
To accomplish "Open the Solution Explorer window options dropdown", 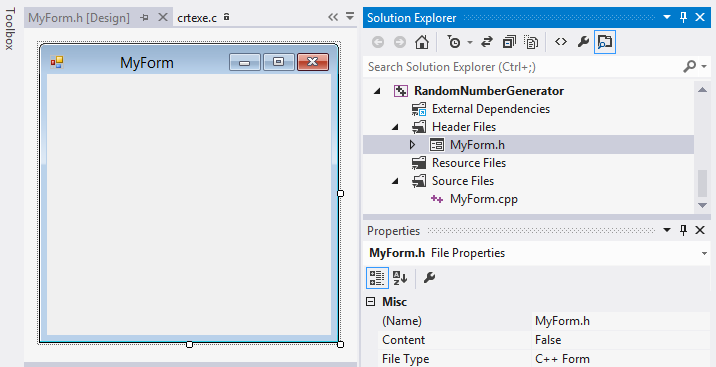I will tap(667, 17).
